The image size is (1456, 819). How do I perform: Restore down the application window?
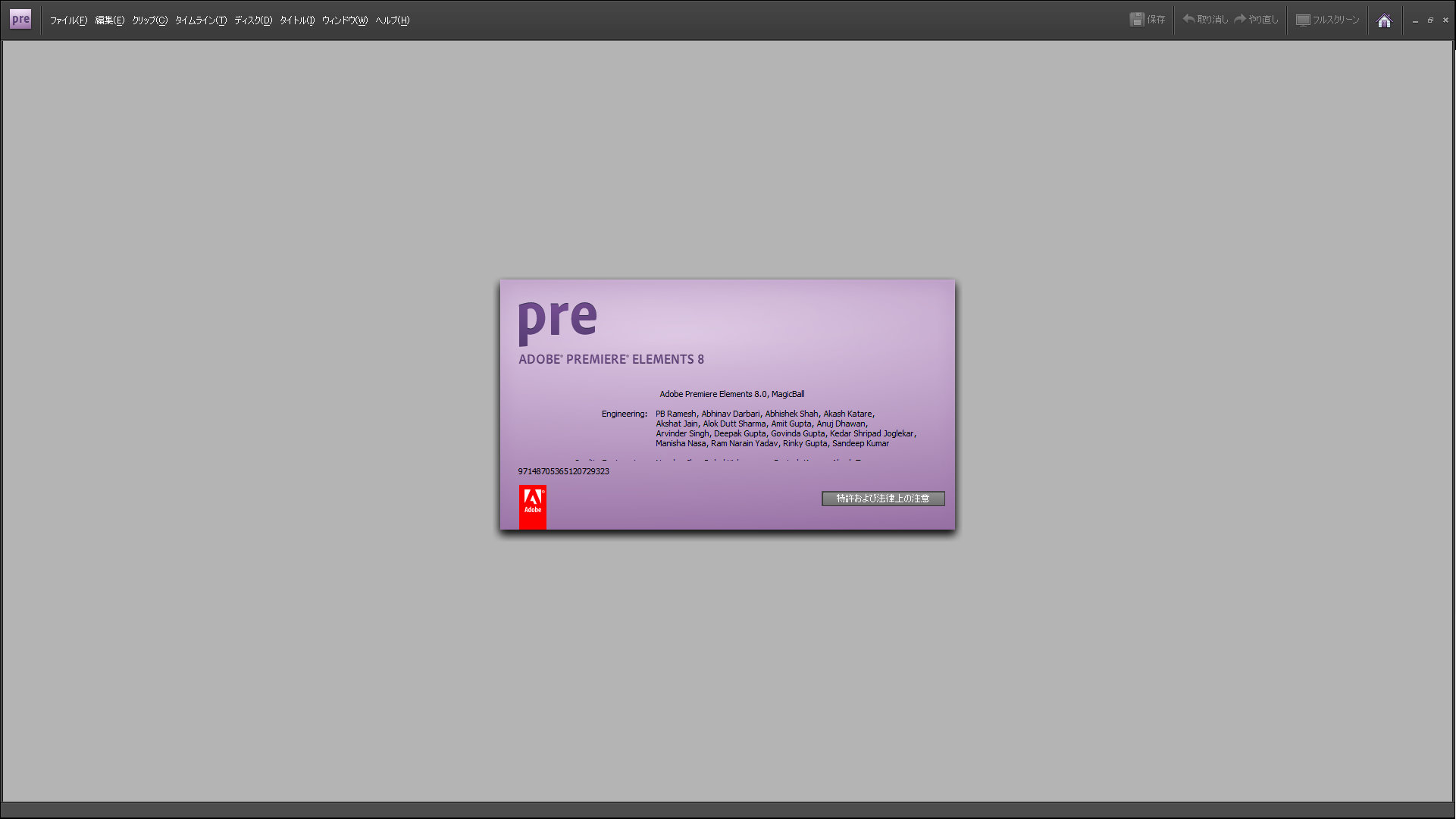(x=1430, y=20)
